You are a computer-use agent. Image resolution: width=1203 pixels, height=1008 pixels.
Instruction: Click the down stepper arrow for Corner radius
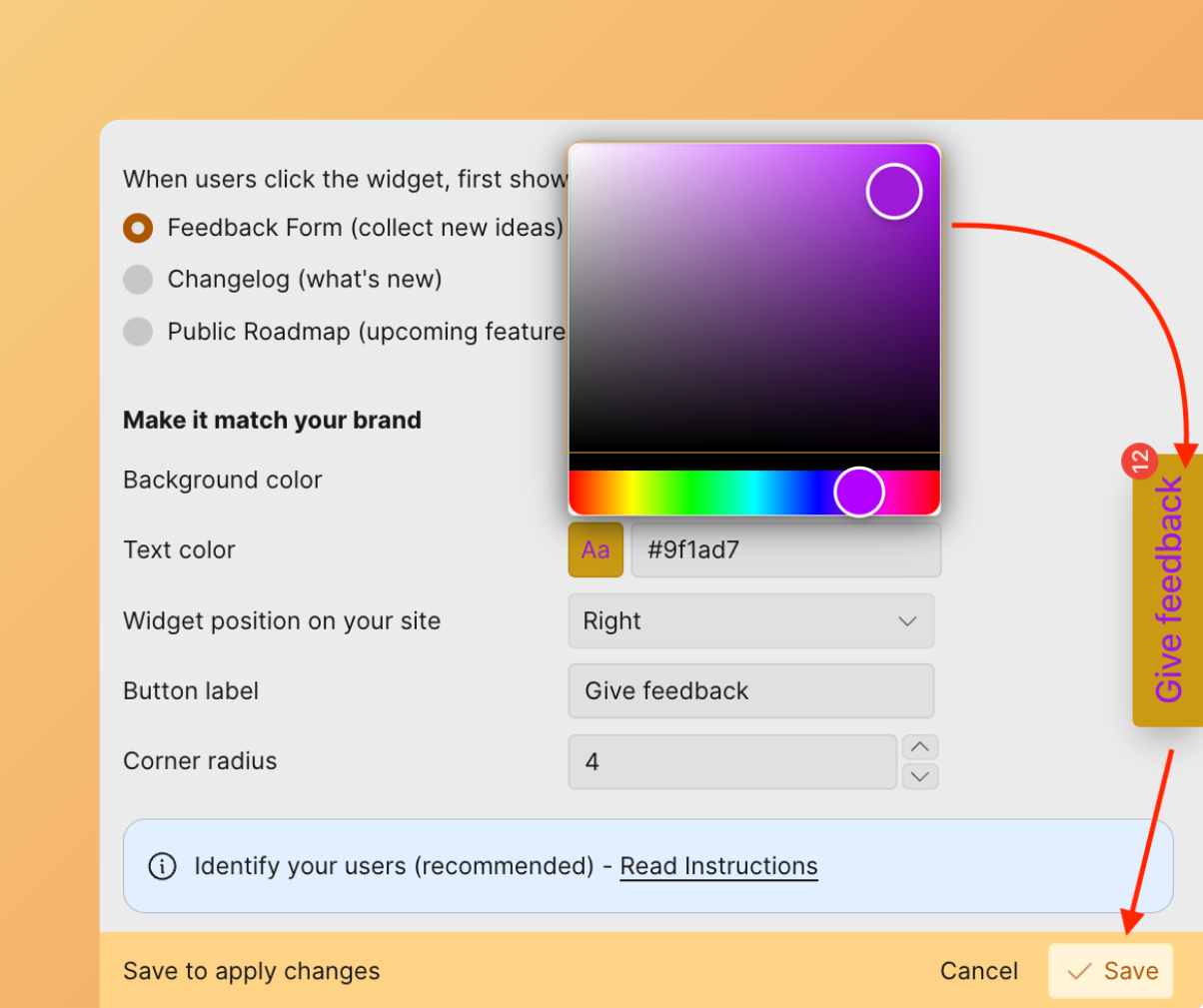pos(920,775)
